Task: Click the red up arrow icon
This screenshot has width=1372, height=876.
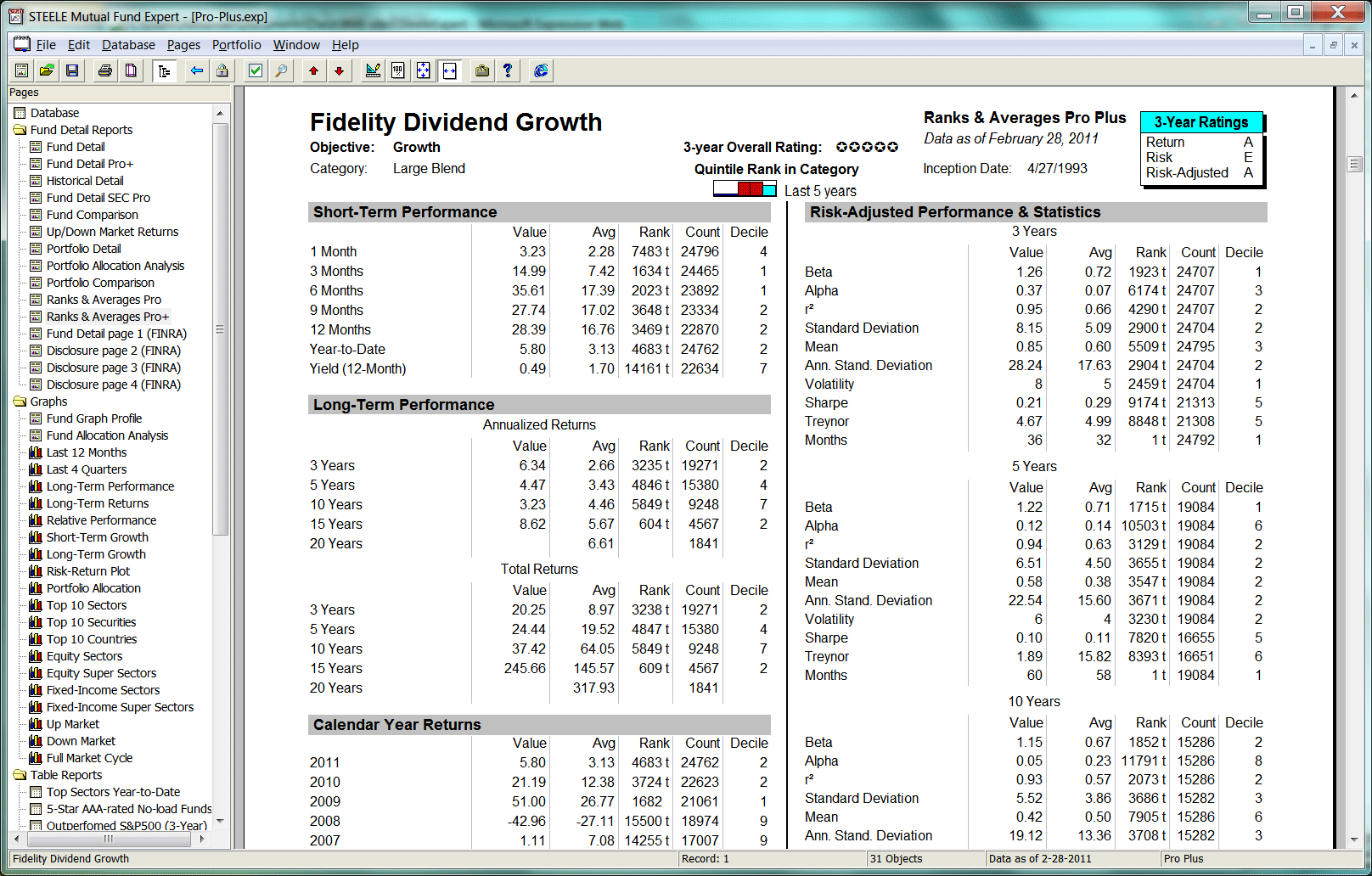Action: [314, 71]
